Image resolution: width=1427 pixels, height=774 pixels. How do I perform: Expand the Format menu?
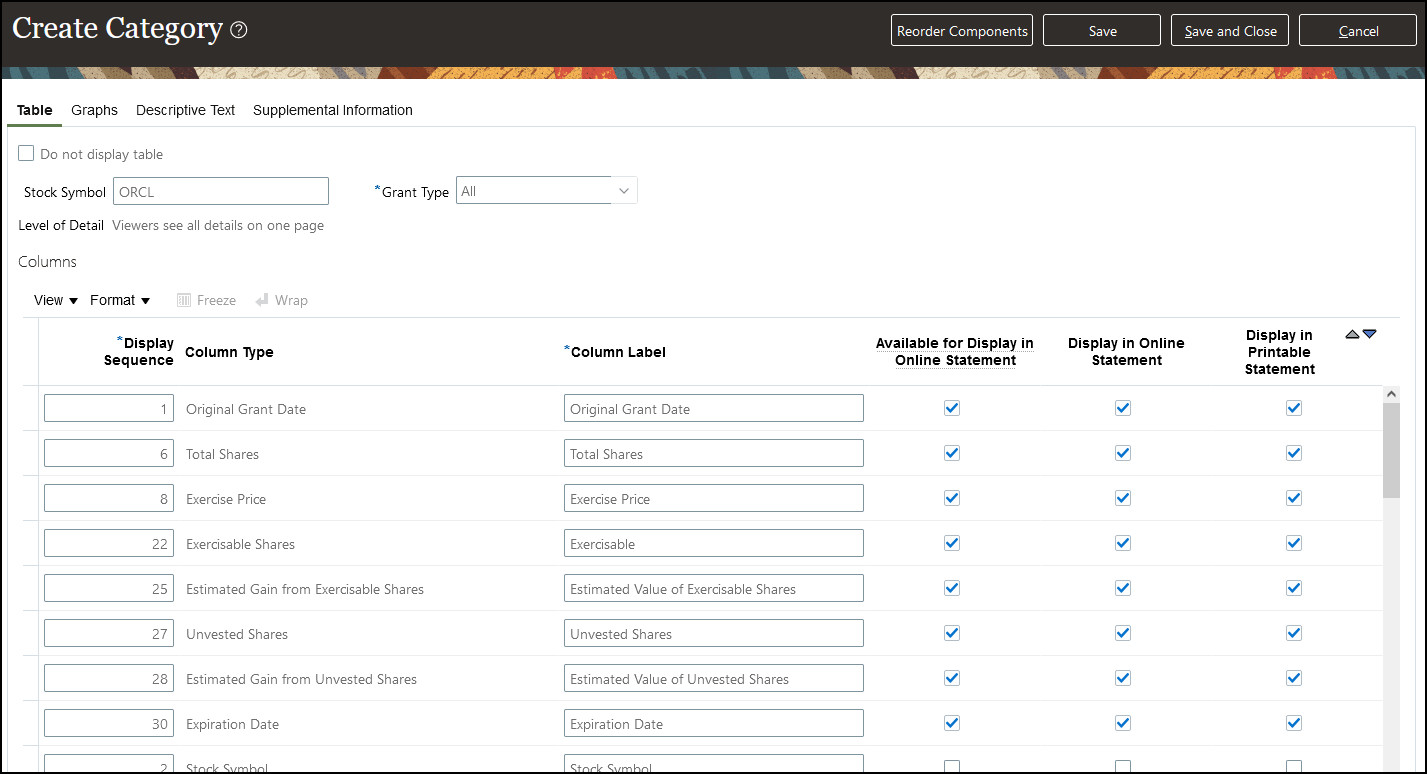pos(120,300)
